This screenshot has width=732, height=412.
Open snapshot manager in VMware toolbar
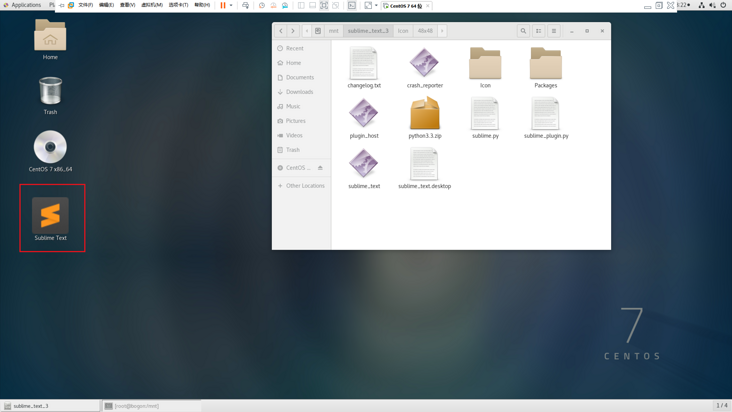coord(285,5)
